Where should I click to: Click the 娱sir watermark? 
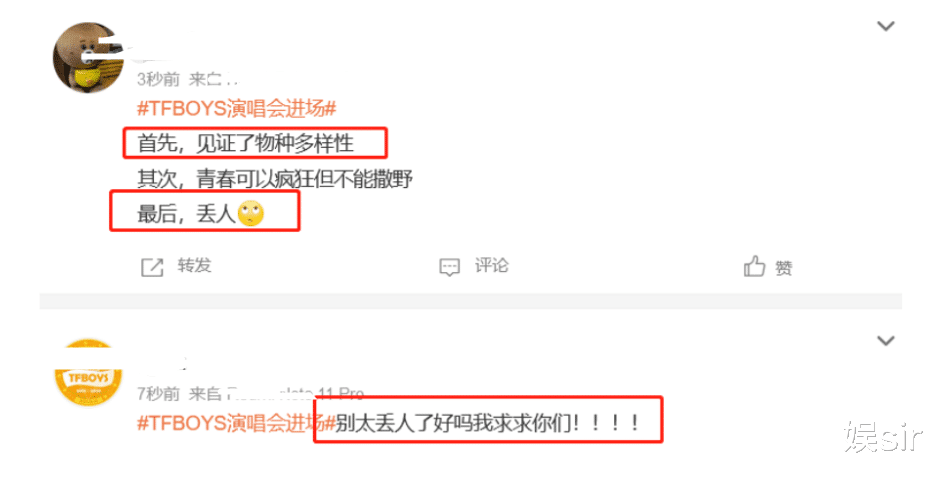[882, 436]
